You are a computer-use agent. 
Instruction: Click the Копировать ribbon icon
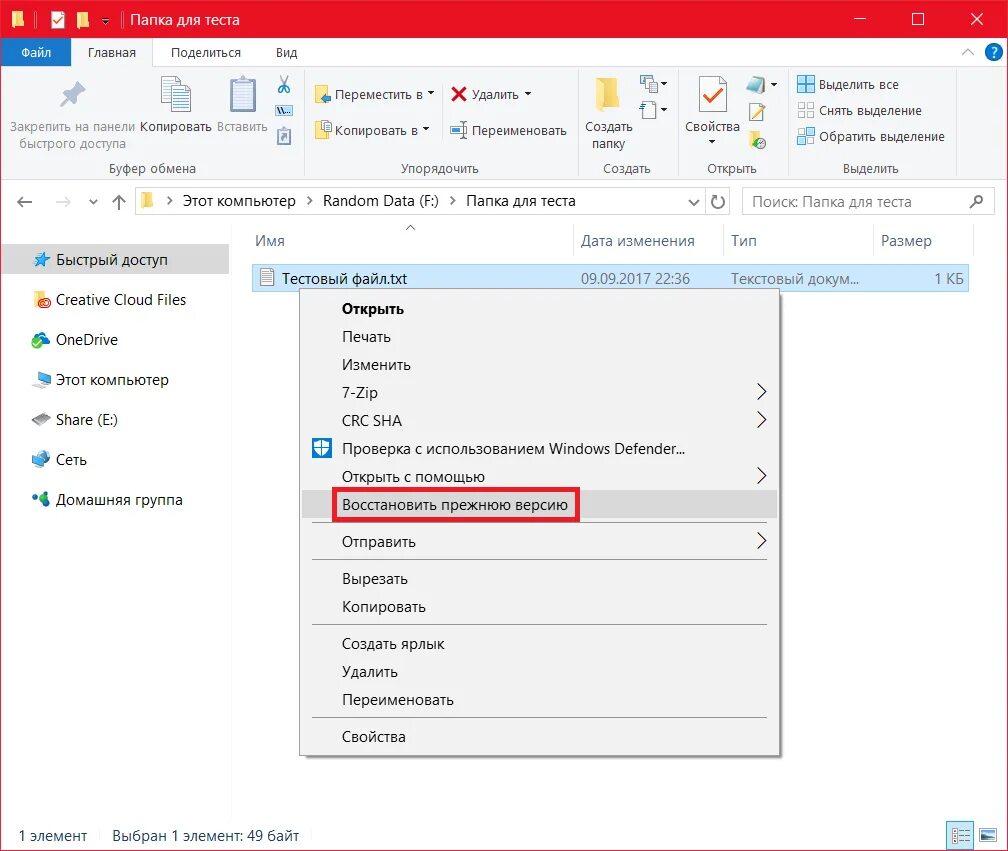click(x=176, y=94)
